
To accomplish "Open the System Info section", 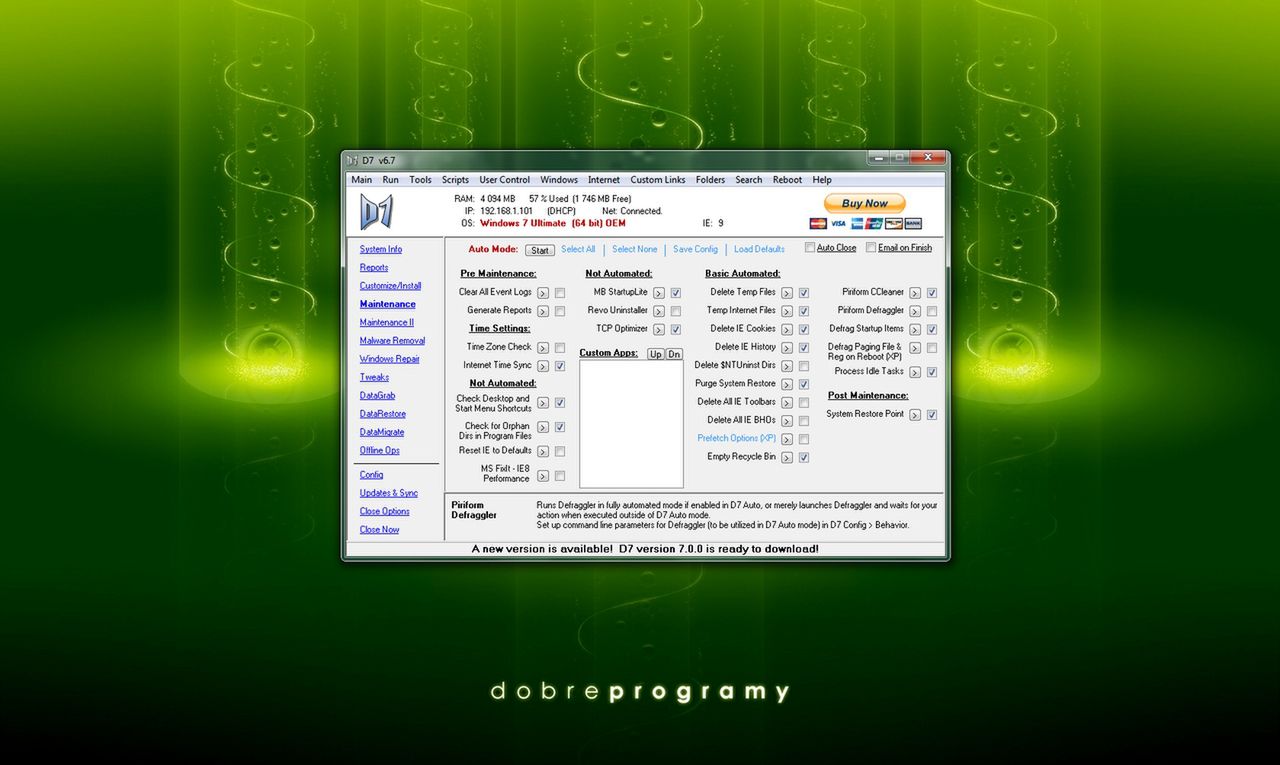I will (x=381, y=249).
